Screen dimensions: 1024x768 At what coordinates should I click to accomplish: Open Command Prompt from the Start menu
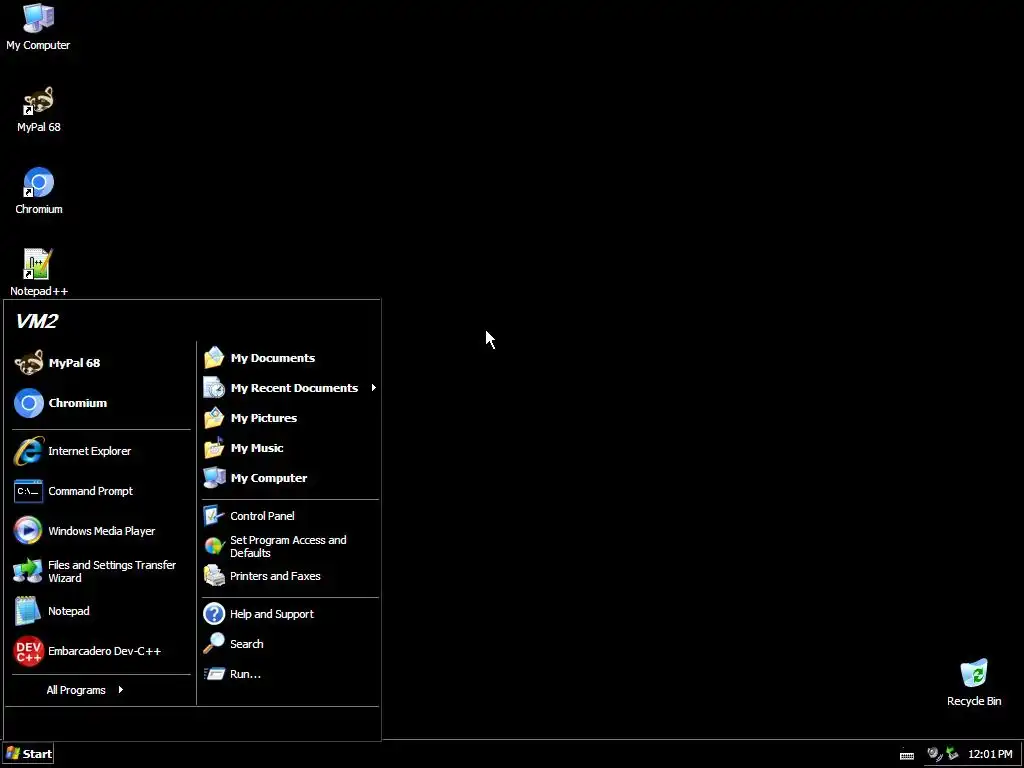pos(101,491)
